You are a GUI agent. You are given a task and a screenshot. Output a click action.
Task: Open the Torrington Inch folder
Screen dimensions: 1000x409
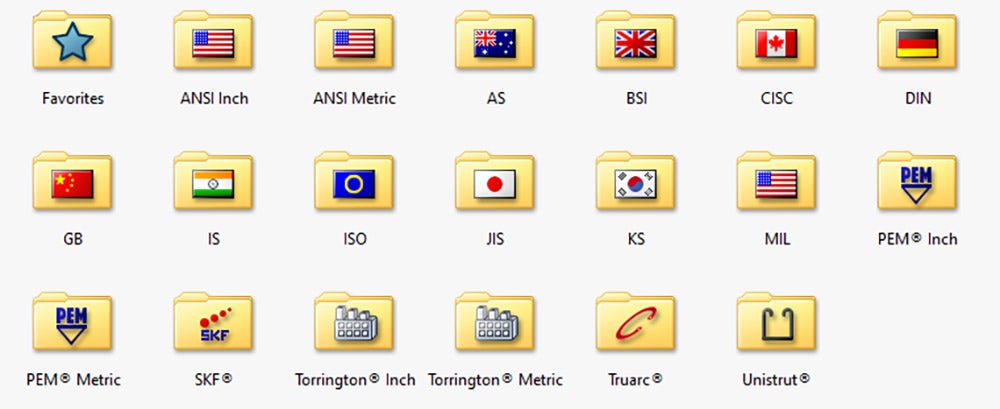(354, 324)
